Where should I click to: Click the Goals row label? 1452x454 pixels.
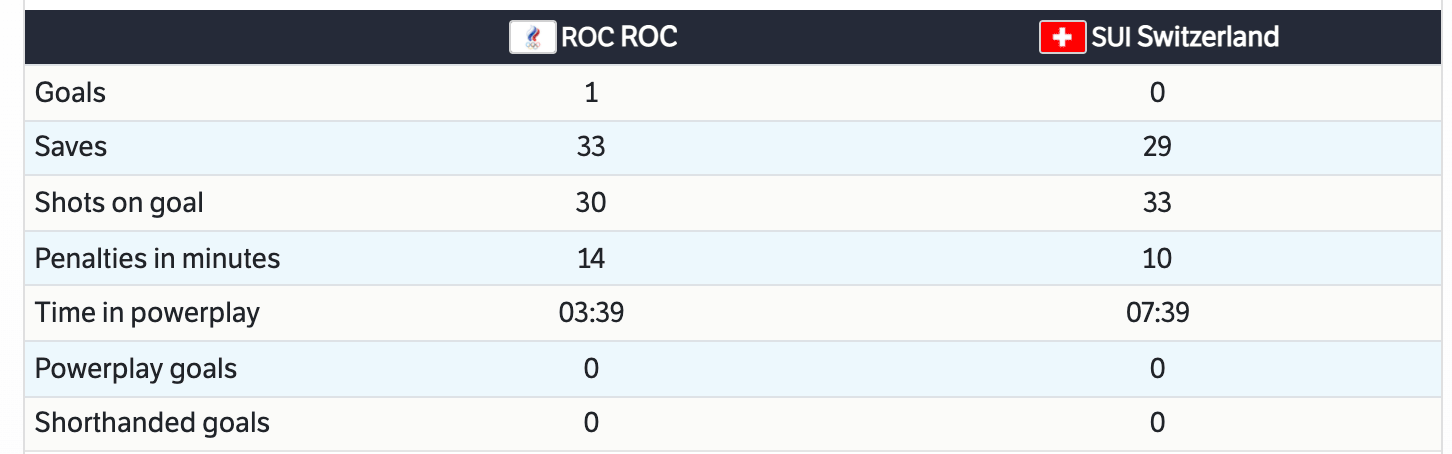pyautogui.click(x=70, y=93)
